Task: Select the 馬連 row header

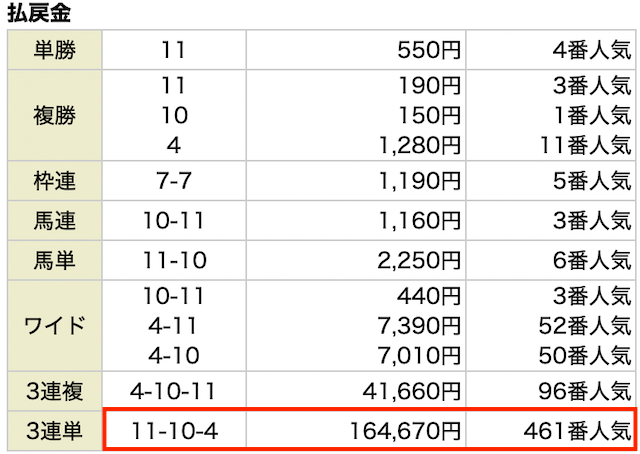Action: 55,220
